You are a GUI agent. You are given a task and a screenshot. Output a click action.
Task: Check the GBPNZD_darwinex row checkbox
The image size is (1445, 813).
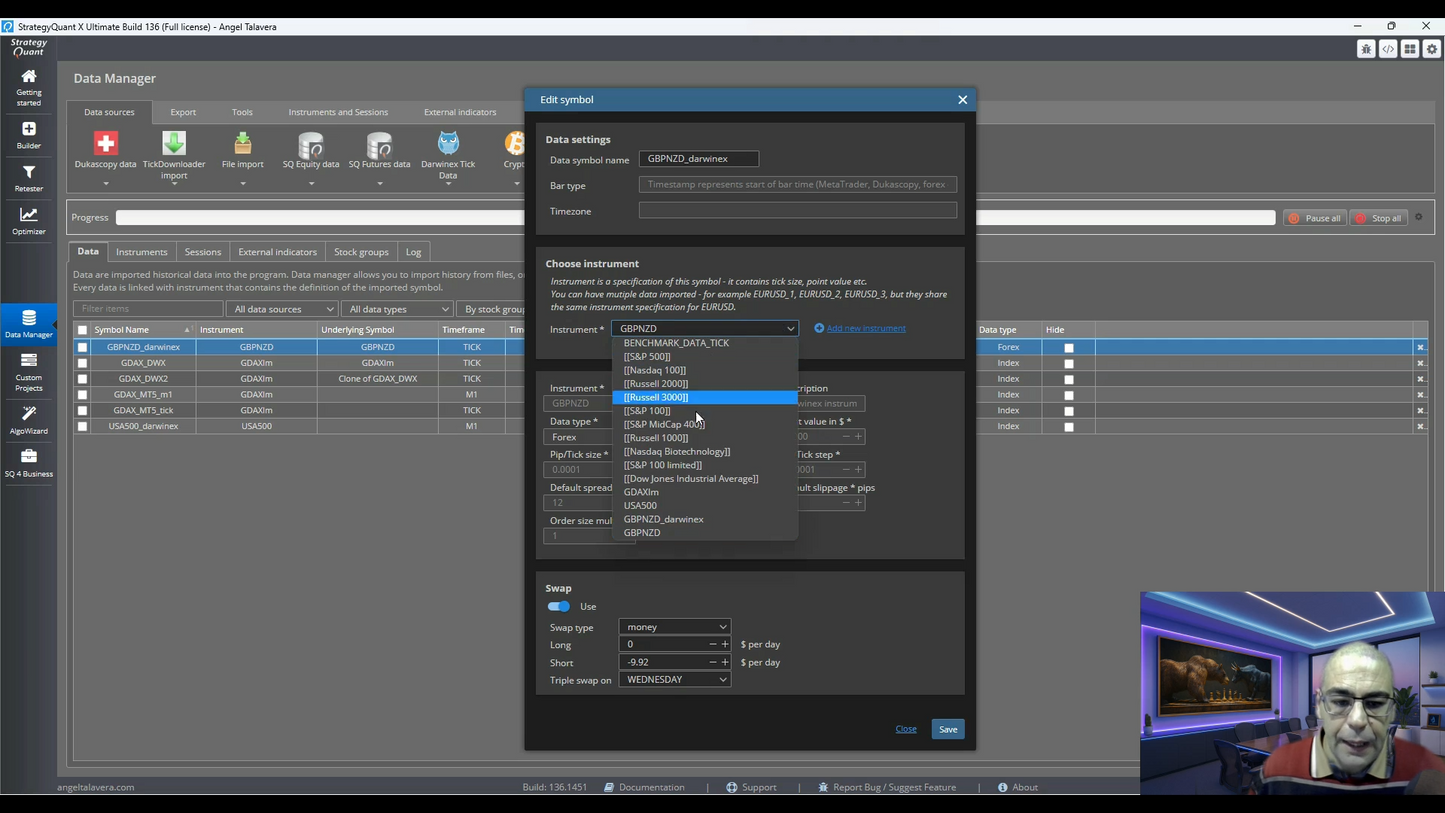[82, 348]
